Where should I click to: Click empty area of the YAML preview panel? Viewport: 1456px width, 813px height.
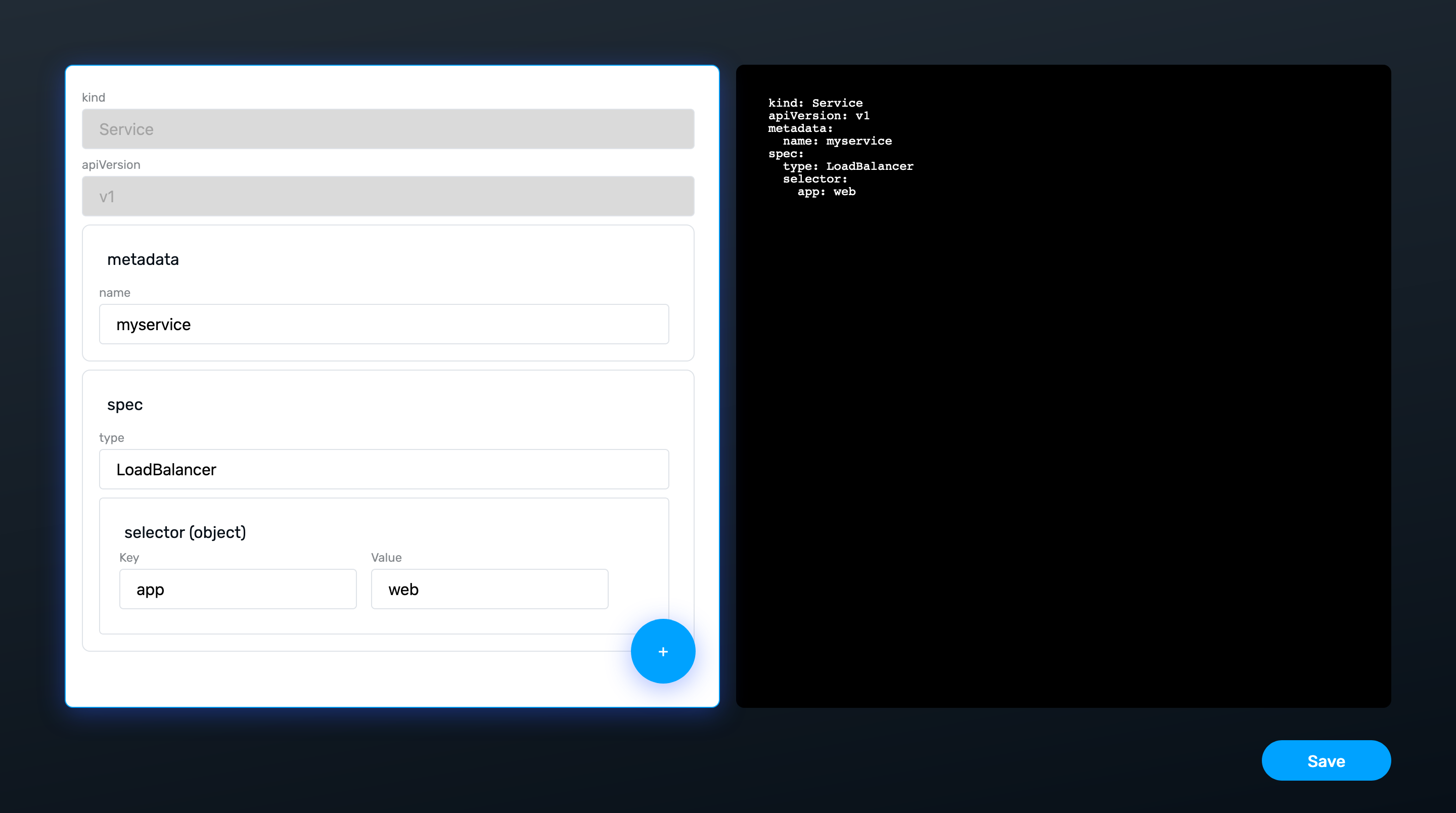coord(1063,453)
